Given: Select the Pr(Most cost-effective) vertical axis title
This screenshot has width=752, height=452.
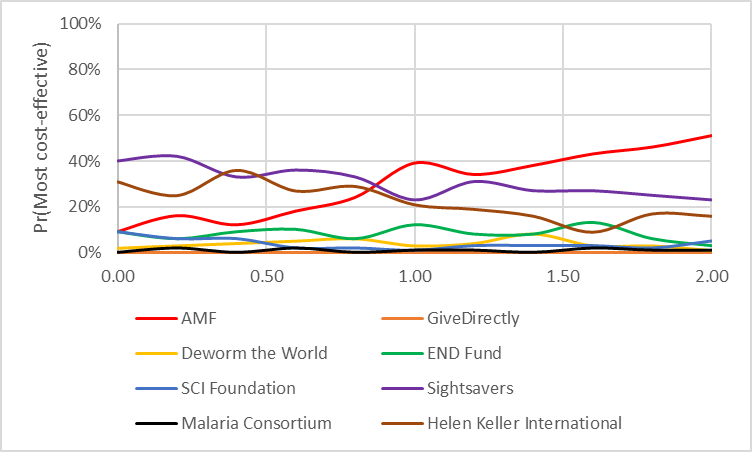Looking at the screenshot, I should pyautogui.click(x=41, y=138).
